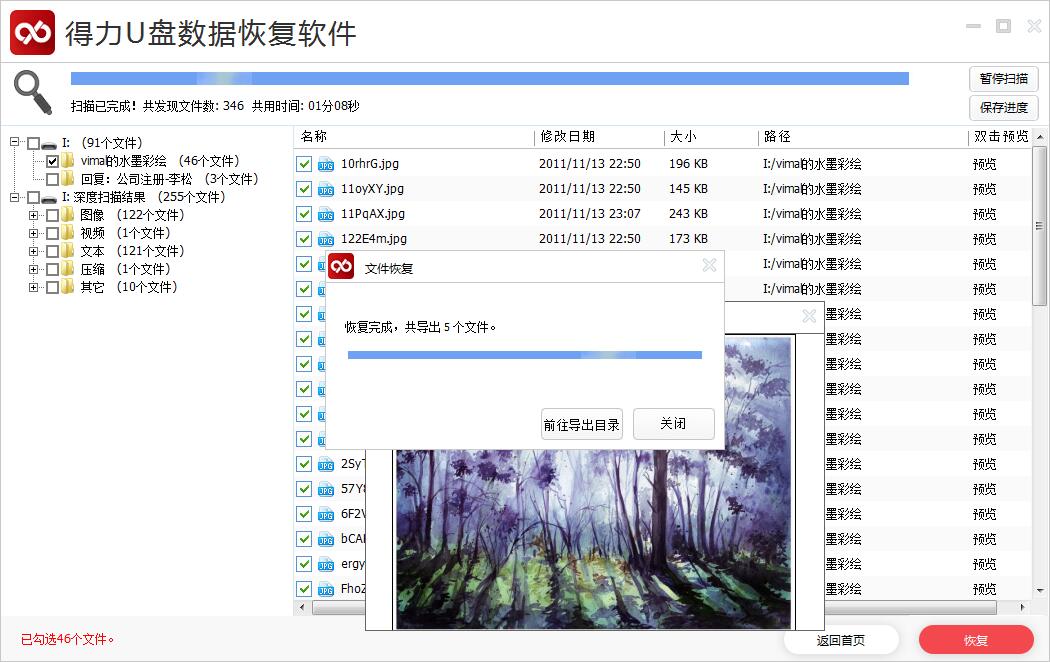The height and width of the screenshot is (662, 1050).
Task: Click 前往导出目录 in the dialog
Action: coord(581,424)
